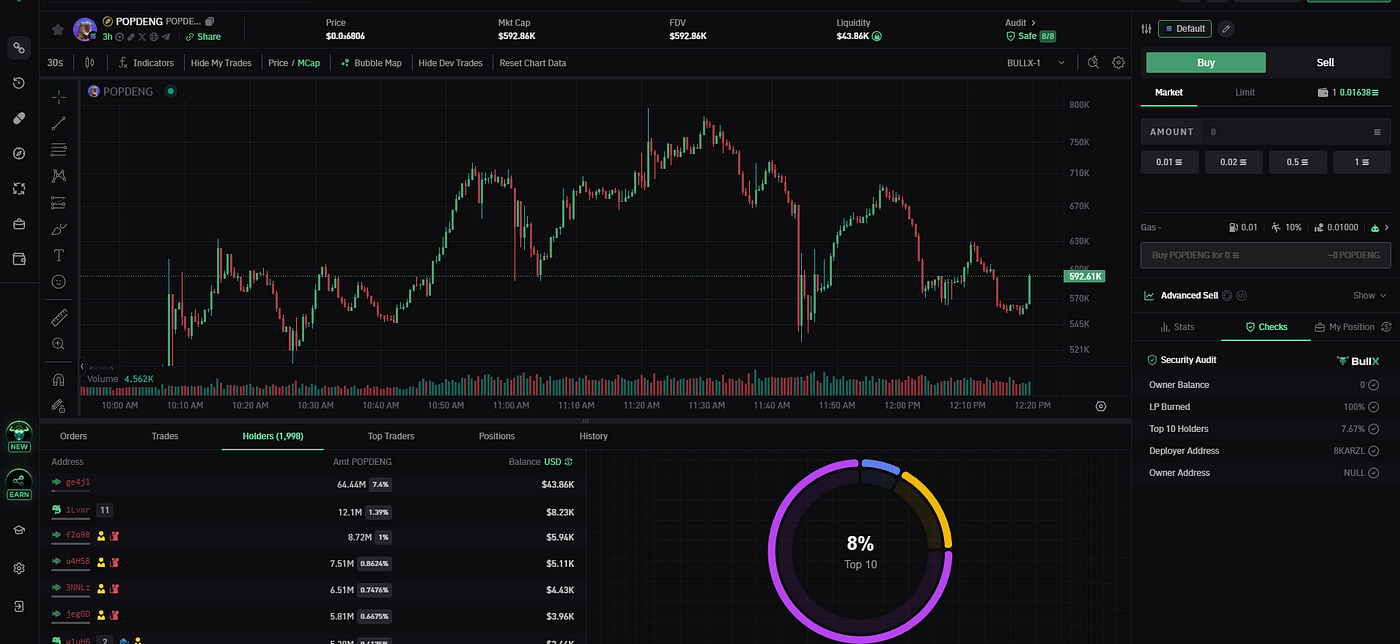1400x644 pixels.
Task: Click Hide My Trades
Action: pos(221,63)
